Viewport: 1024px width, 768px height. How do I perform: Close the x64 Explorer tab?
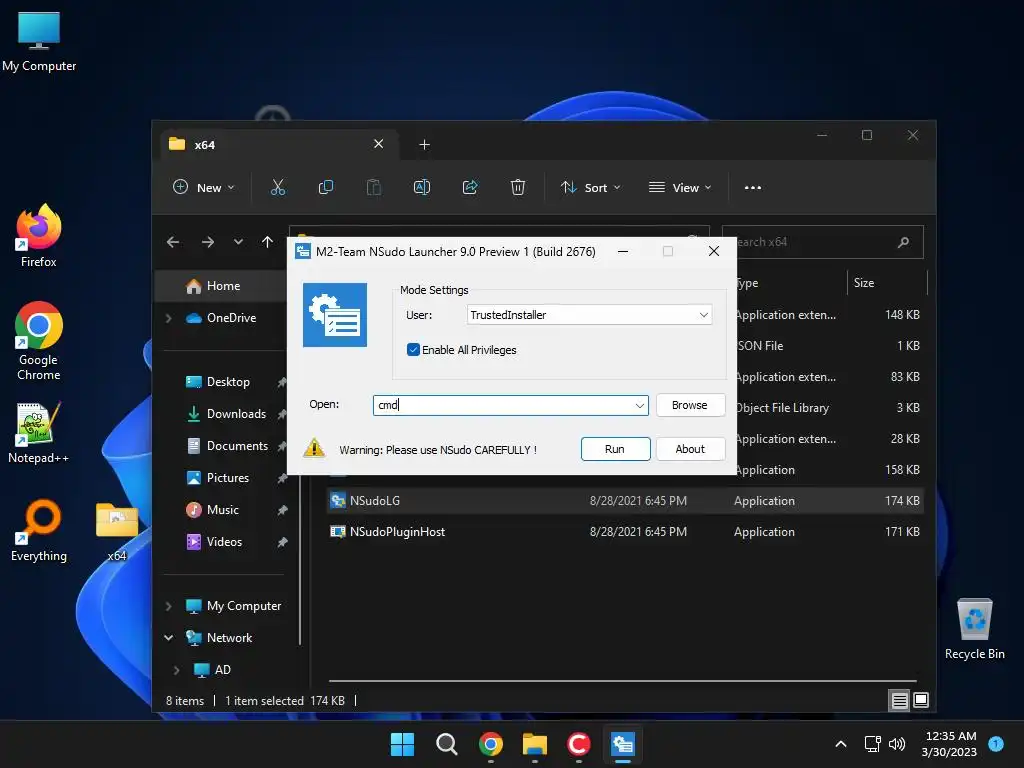click(x=378, y=144)
